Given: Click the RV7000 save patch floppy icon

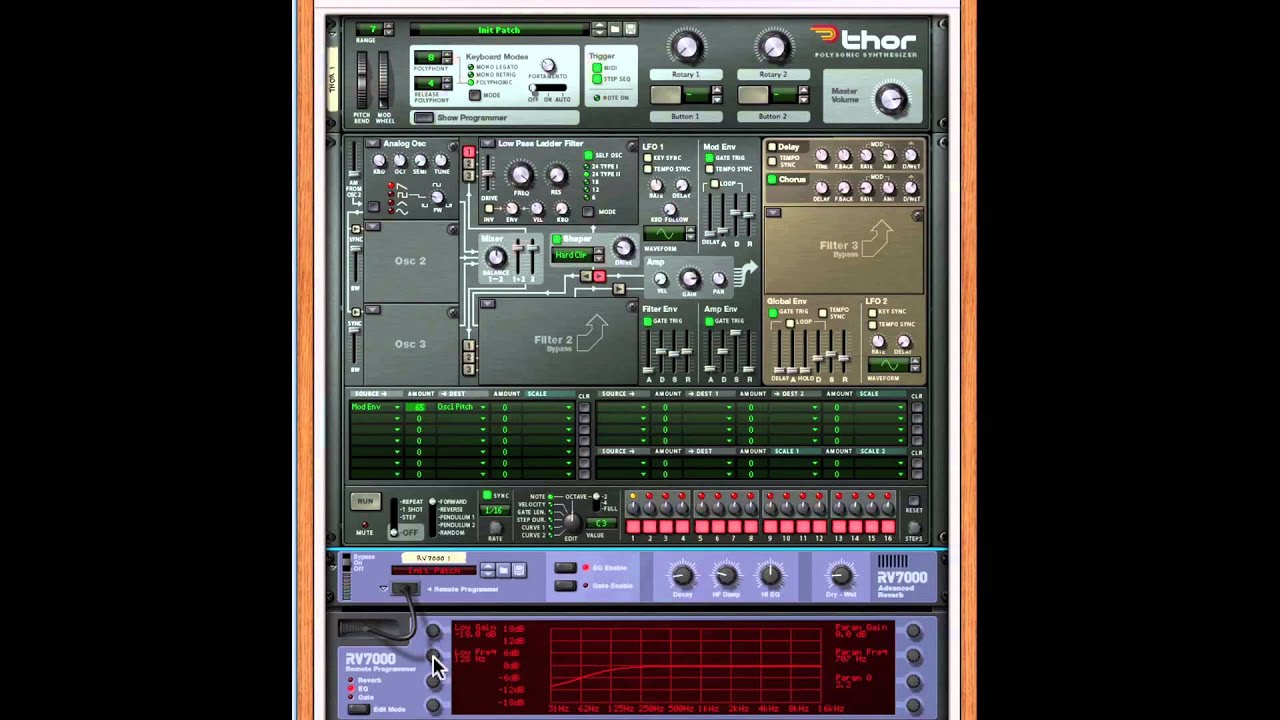Looking at the screenshot, I should pyautogui.click(x=518, y=570).
